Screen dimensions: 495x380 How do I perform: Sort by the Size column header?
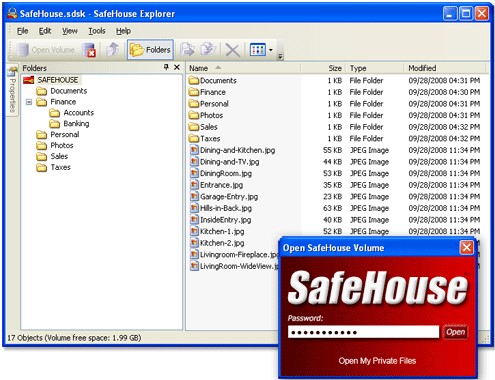[323, 68]
